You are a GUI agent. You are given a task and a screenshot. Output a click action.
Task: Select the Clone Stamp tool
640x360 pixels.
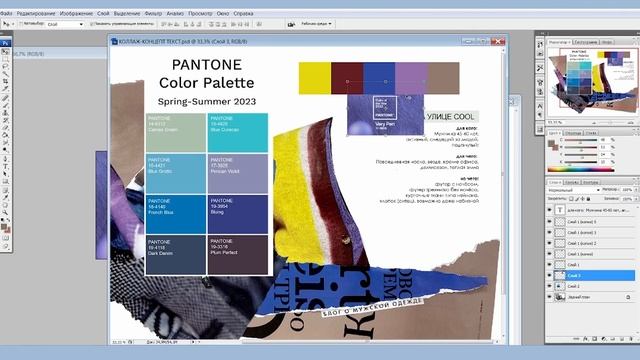click(5, 113)
